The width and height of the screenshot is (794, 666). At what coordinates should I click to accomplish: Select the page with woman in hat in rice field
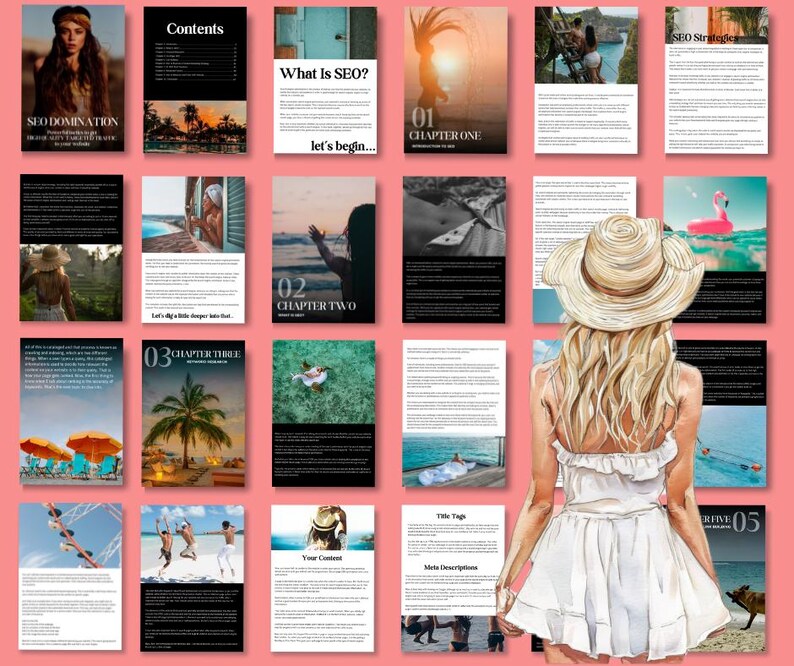pos(71,247)
